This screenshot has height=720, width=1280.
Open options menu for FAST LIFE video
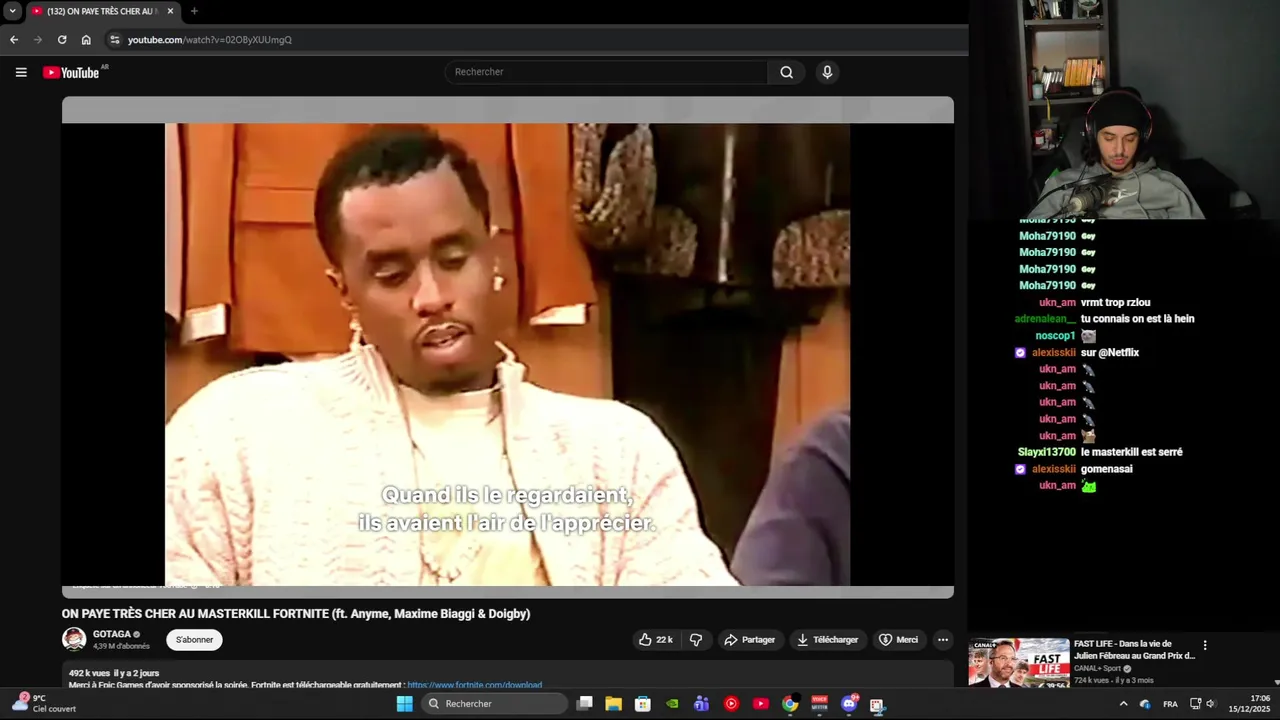click(1205, 646)
